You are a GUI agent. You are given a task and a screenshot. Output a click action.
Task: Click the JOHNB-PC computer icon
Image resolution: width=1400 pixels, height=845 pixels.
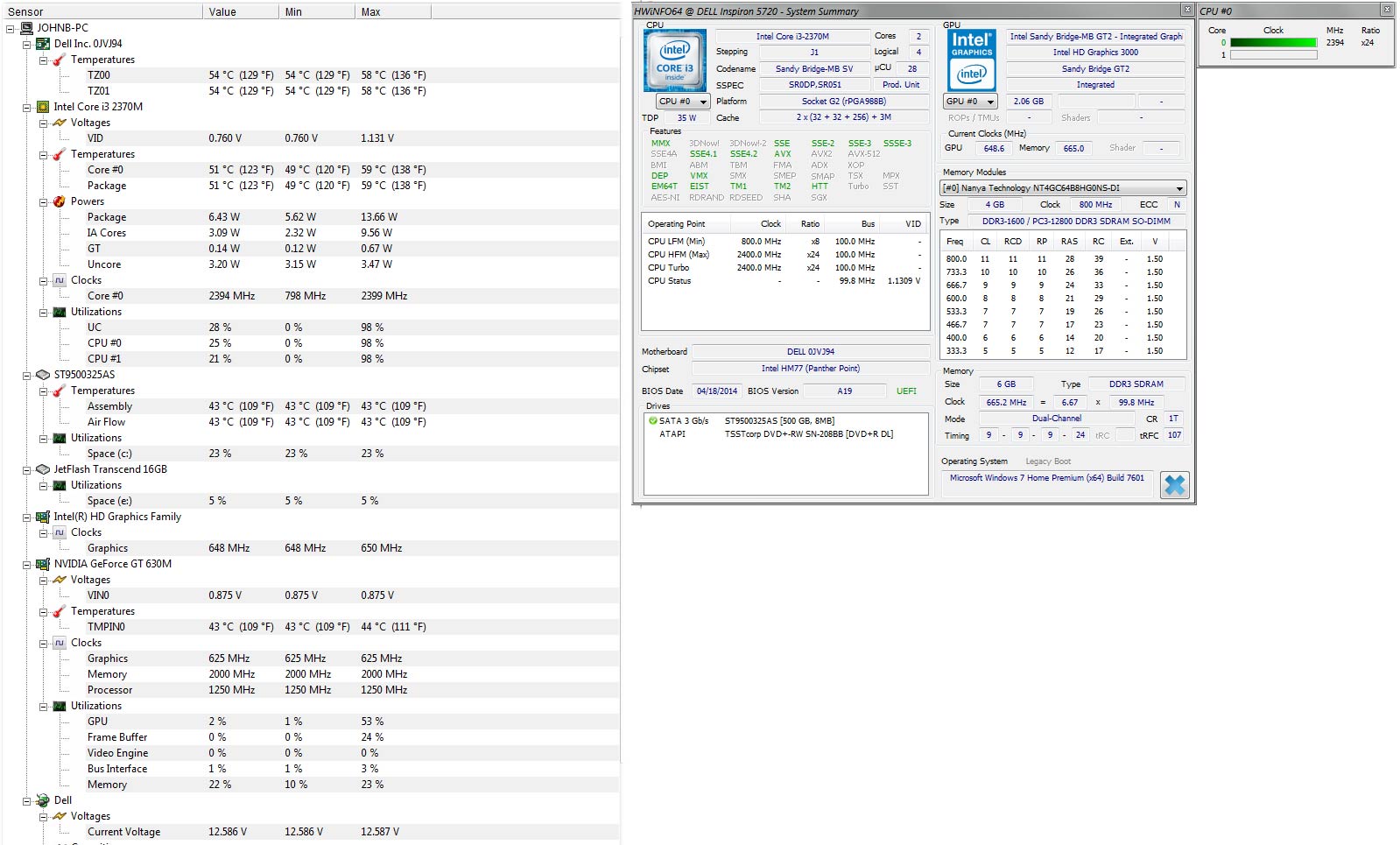click(26, 28)
